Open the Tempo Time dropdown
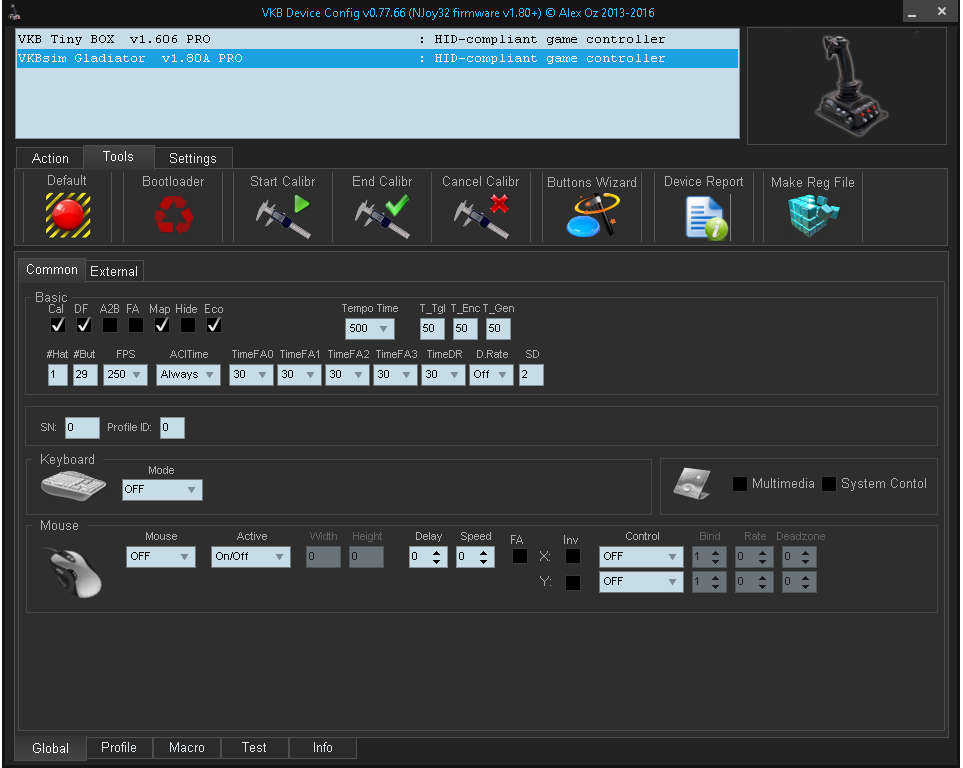The width and height of the screenshot is (963, 768). tap(369, 329)
